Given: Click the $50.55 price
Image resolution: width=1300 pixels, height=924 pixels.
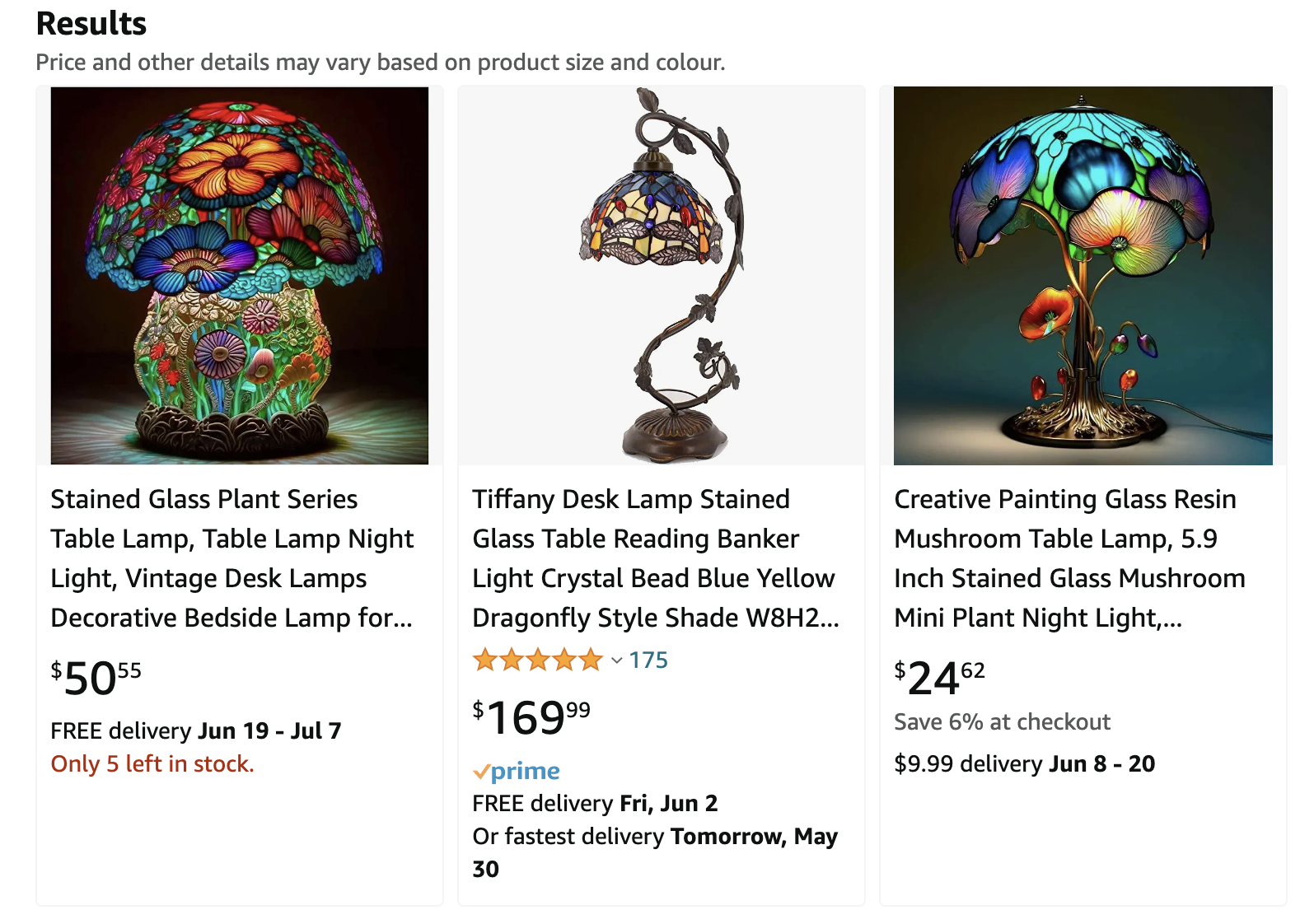Looking at the screenshot, I should (96, 678).
